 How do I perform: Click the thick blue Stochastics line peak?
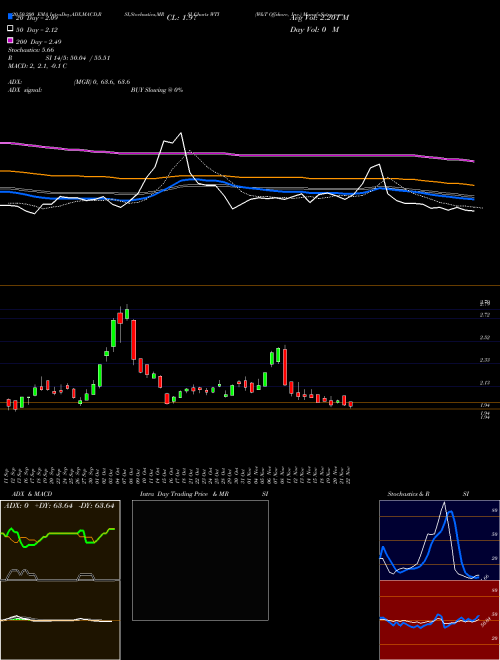click(x=451, y=512)
